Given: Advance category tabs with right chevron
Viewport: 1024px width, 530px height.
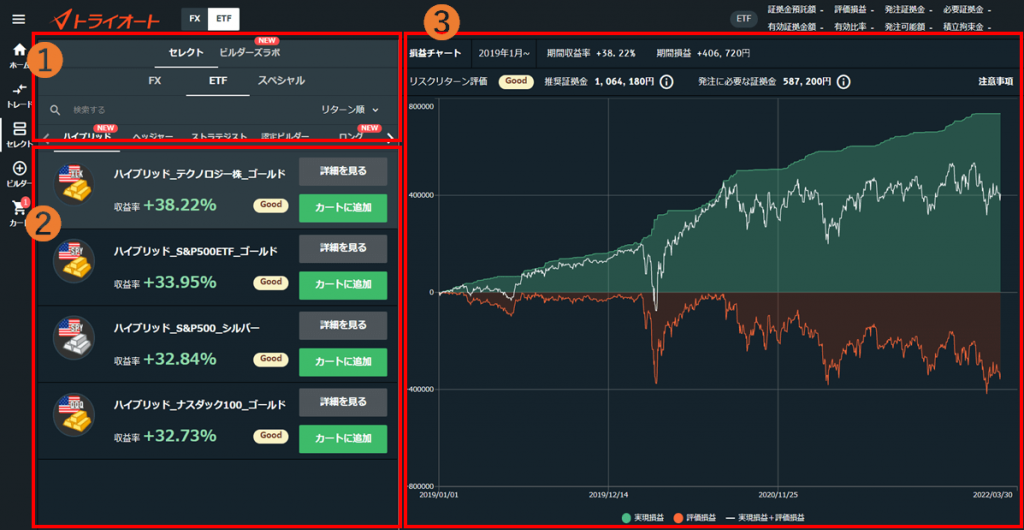Looking at the screenshot, I should [x=390, y=136].
